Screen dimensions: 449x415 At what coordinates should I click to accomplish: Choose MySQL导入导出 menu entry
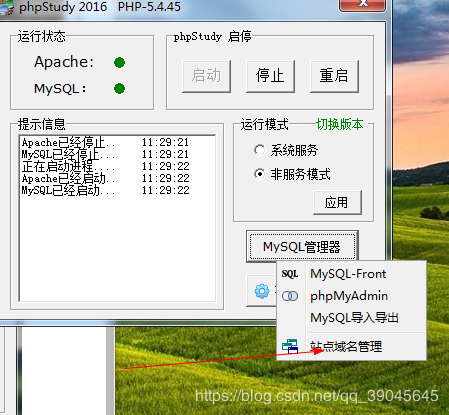pyautogui.click(x=351, y=318)
